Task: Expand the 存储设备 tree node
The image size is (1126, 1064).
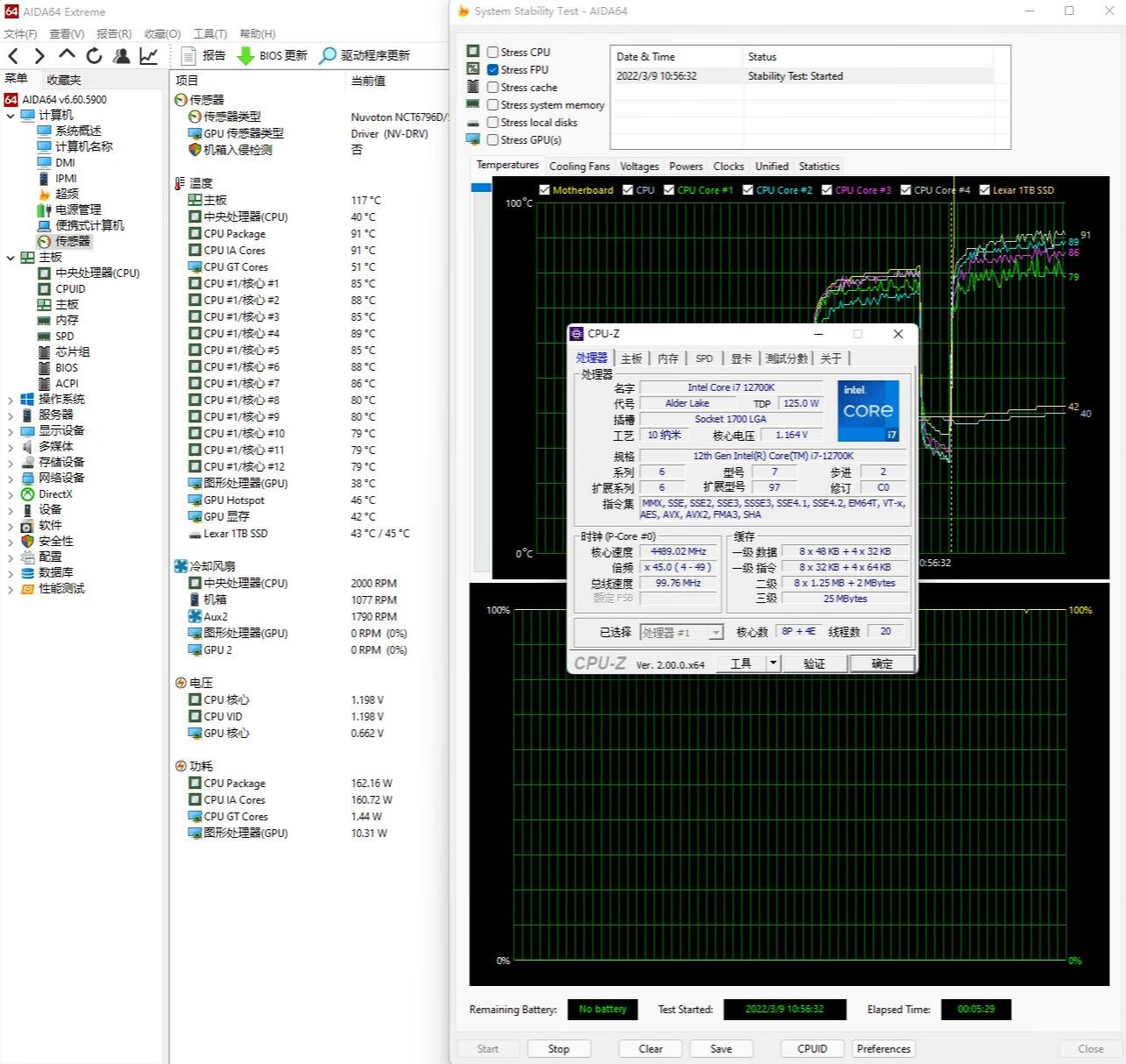Action: (x=10, y=462)
